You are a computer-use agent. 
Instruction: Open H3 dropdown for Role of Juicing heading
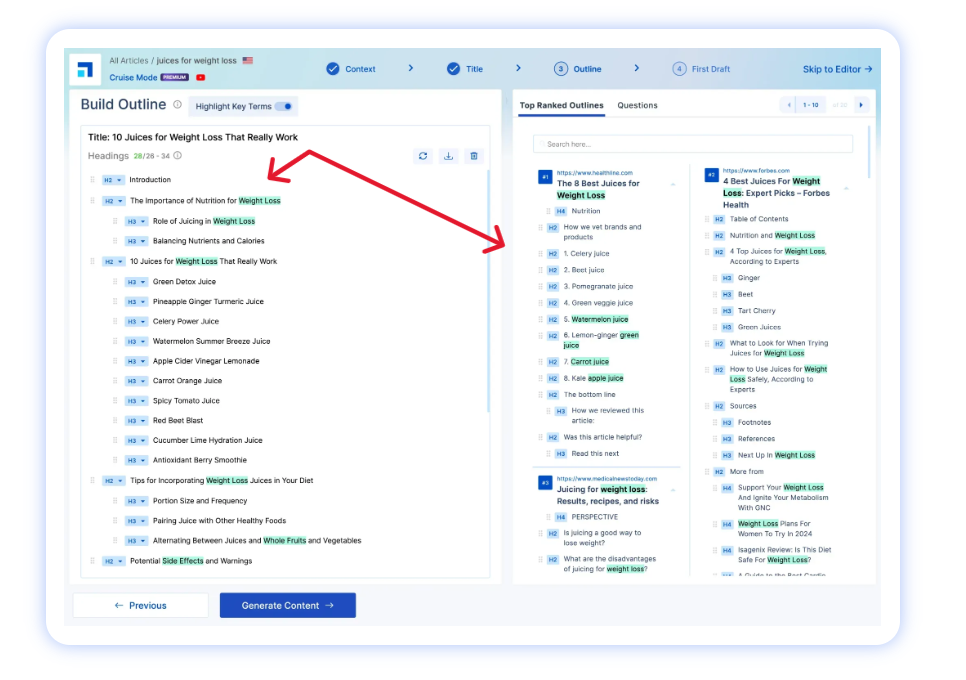[136, 221]
